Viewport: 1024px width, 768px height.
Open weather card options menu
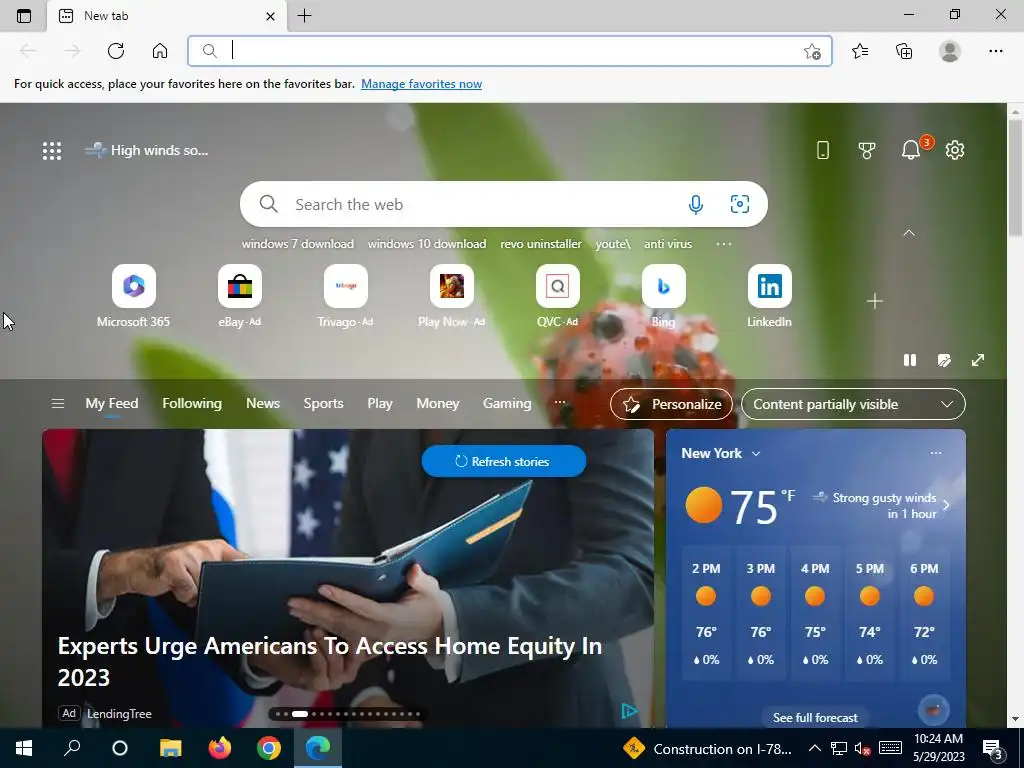(936, 453)
